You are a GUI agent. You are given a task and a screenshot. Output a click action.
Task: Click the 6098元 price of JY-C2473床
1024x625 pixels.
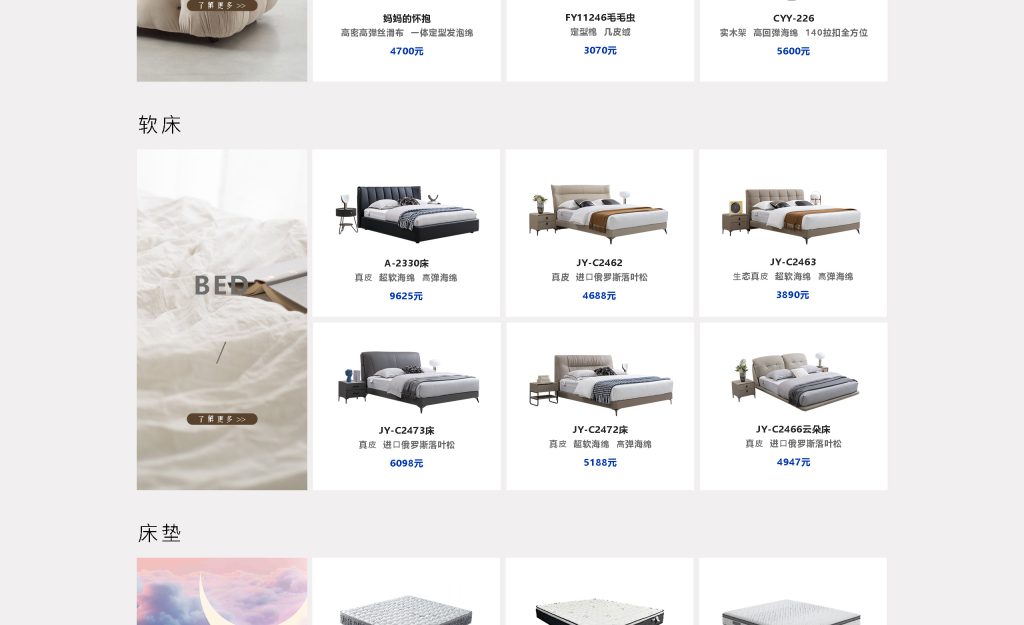(x=406, y=463)
